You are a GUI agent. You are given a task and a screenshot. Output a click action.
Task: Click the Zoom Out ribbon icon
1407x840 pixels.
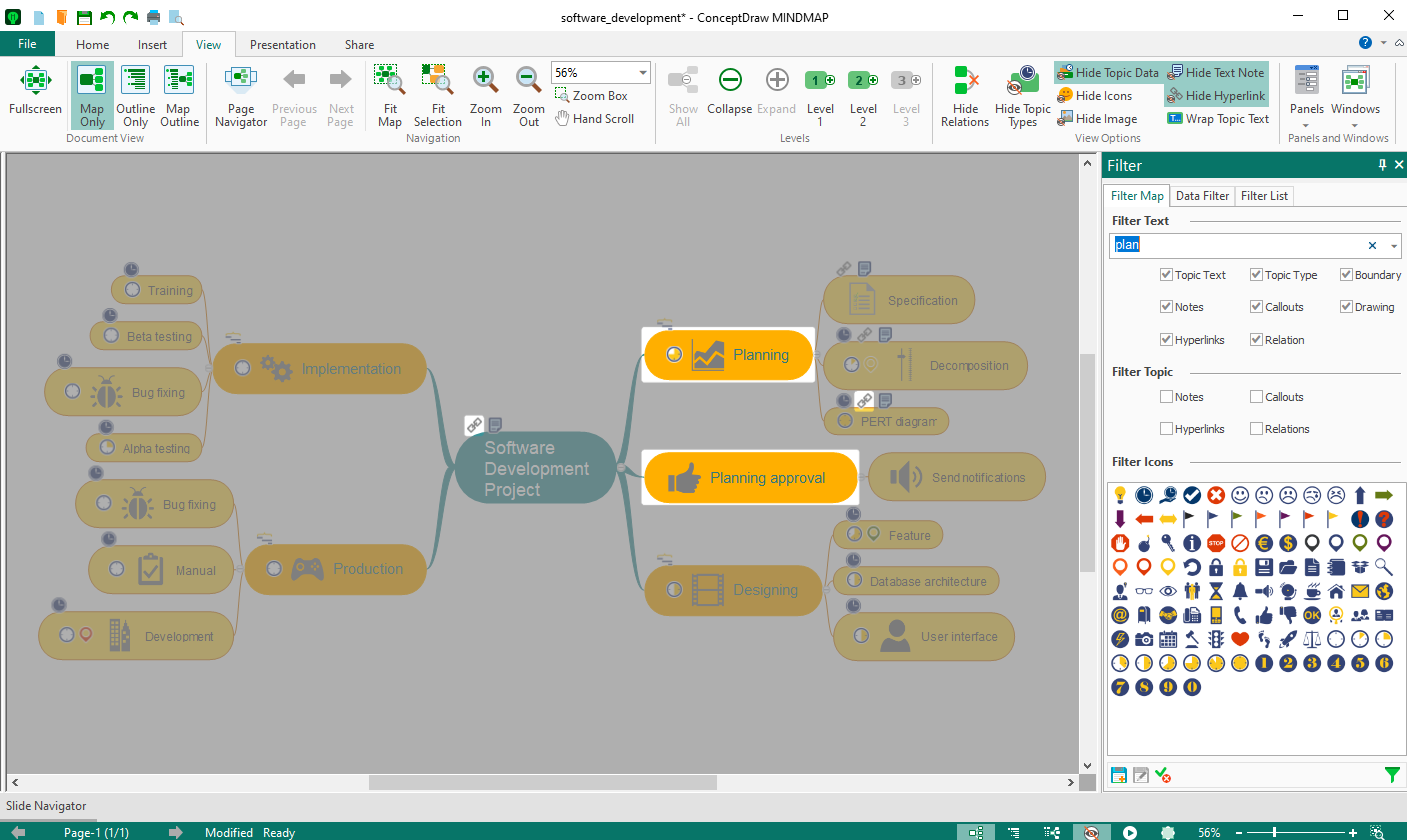pyautogui.click(x=529, y=96)
